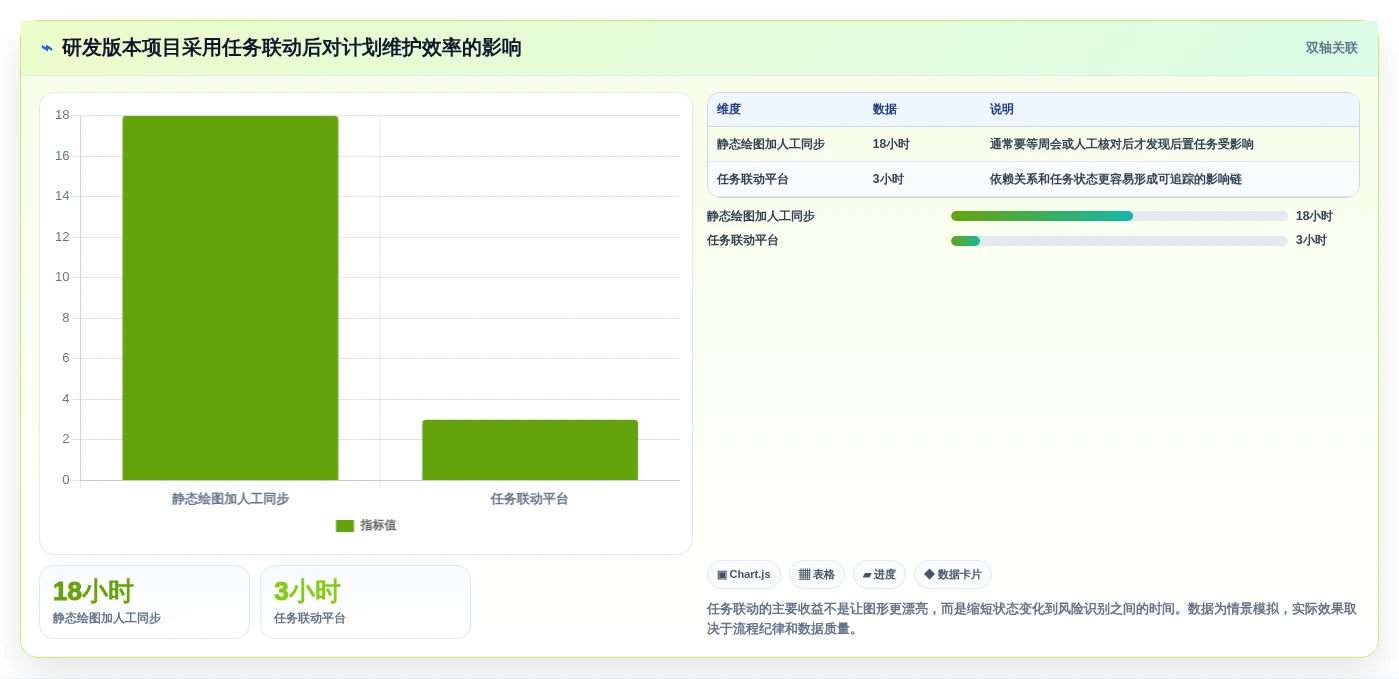Click the 任务联动平台 x-axis label
Screen dimensions: 1399x679
(x=530, y=499)
